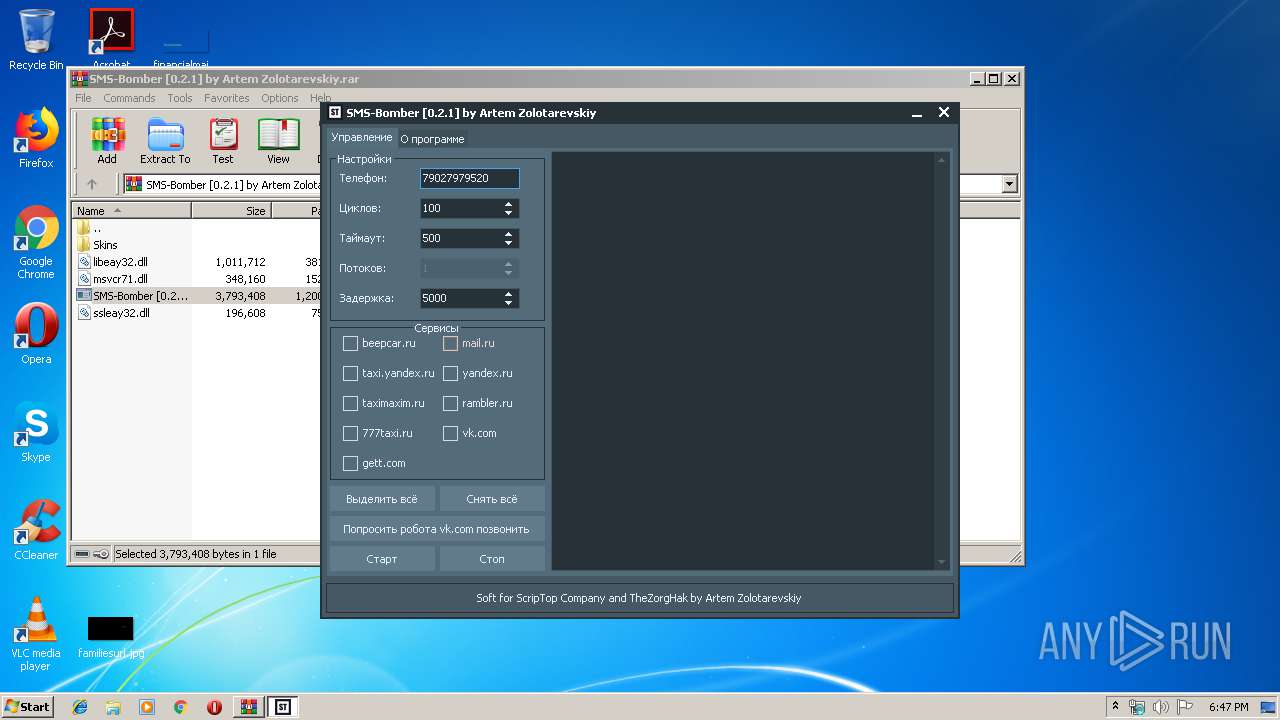
Task: Select the Acrobat desktop shortcut
Action: [111, 40]
